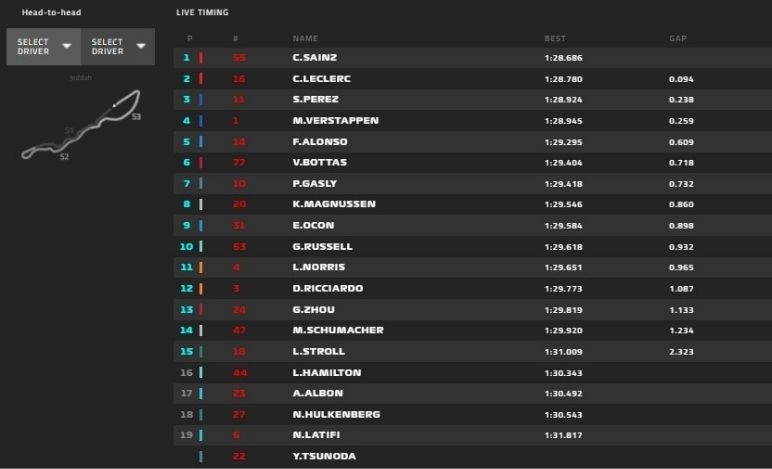
Task: Click the Gap column header
Action: pyautogui.click(x=677, y=38)
